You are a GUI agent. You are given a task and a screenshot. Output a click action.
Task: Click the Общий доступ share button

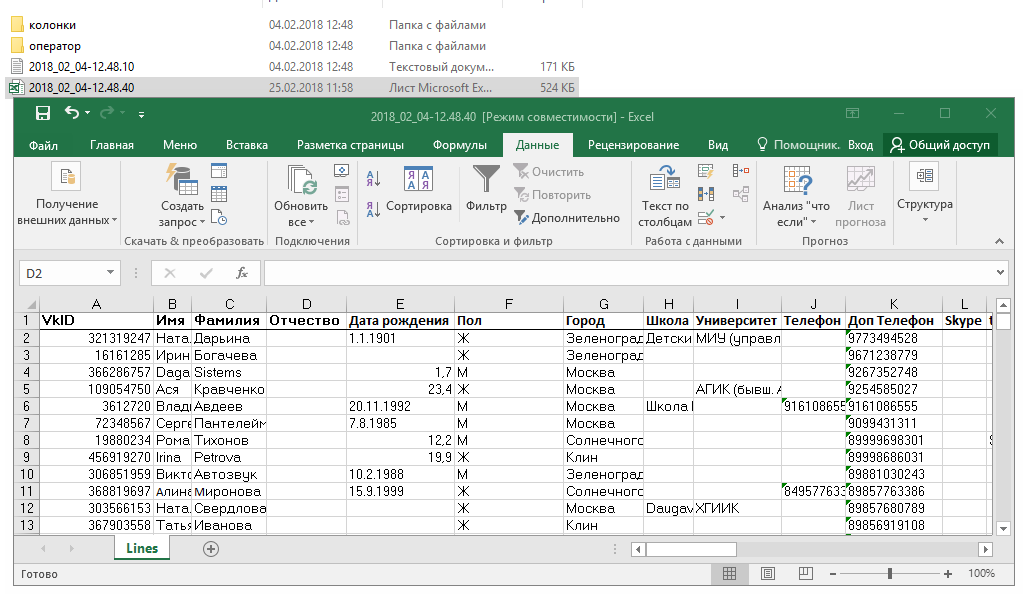(940, 145)
